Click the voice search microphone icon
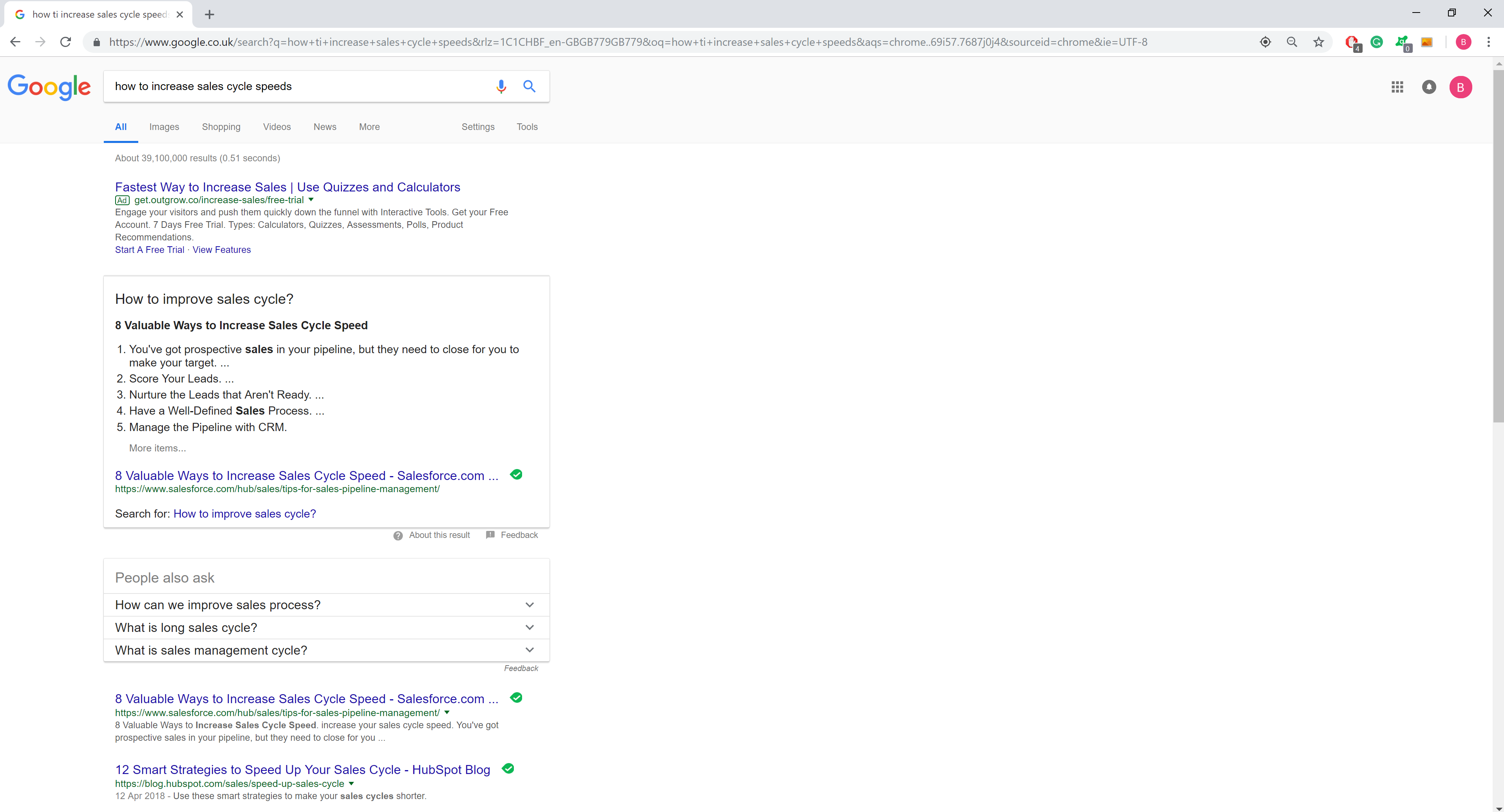1504x812 pixels. tap(501, 87)
